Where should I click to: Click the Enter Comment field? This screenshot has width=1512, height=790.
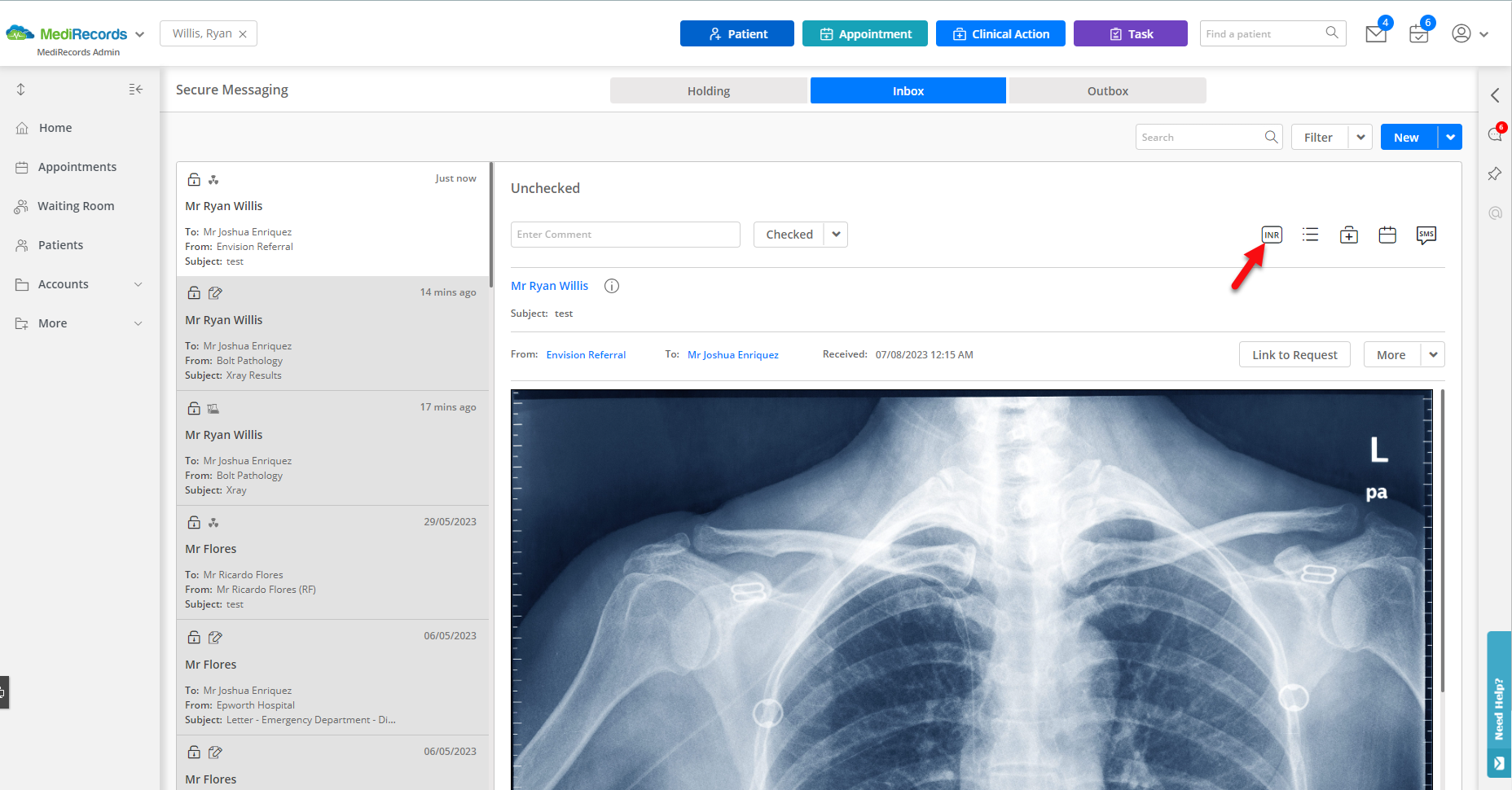[626, 235]
